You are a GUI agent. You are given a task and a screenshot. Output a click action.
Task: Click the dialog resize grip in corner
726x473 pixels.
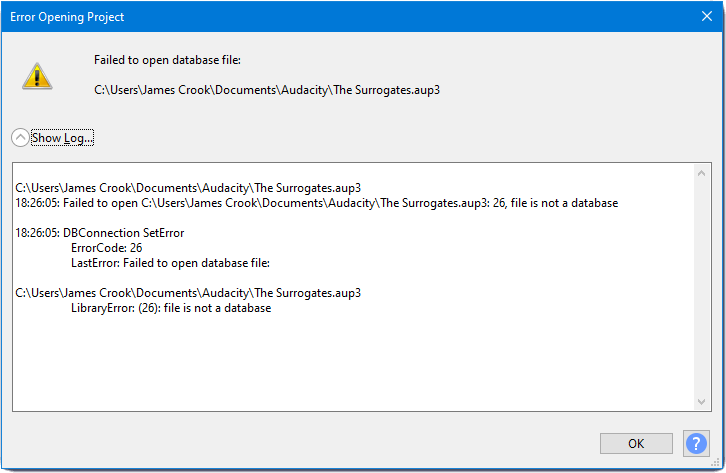point(715,462)
